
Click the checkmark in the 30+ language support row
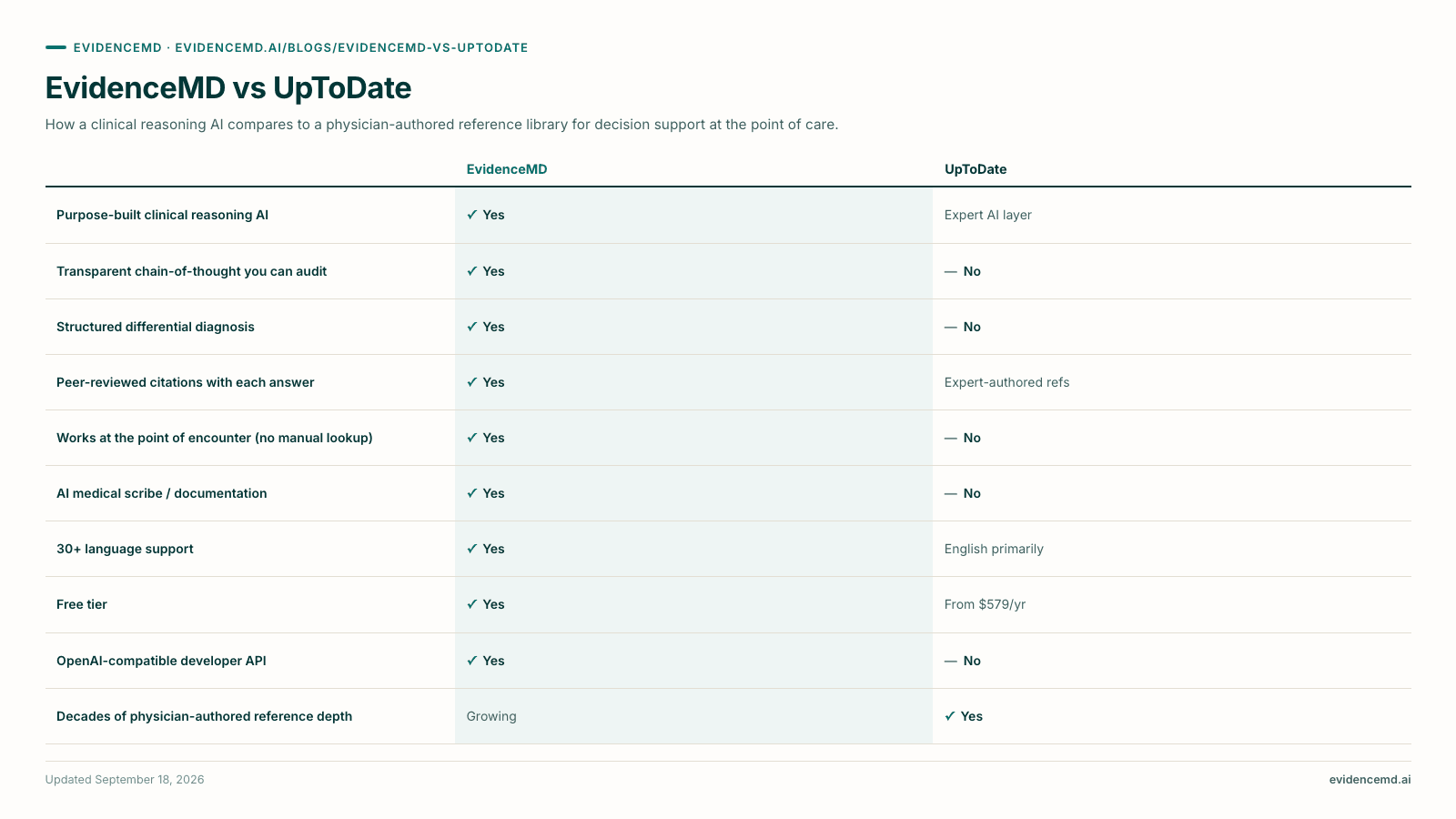471,549
